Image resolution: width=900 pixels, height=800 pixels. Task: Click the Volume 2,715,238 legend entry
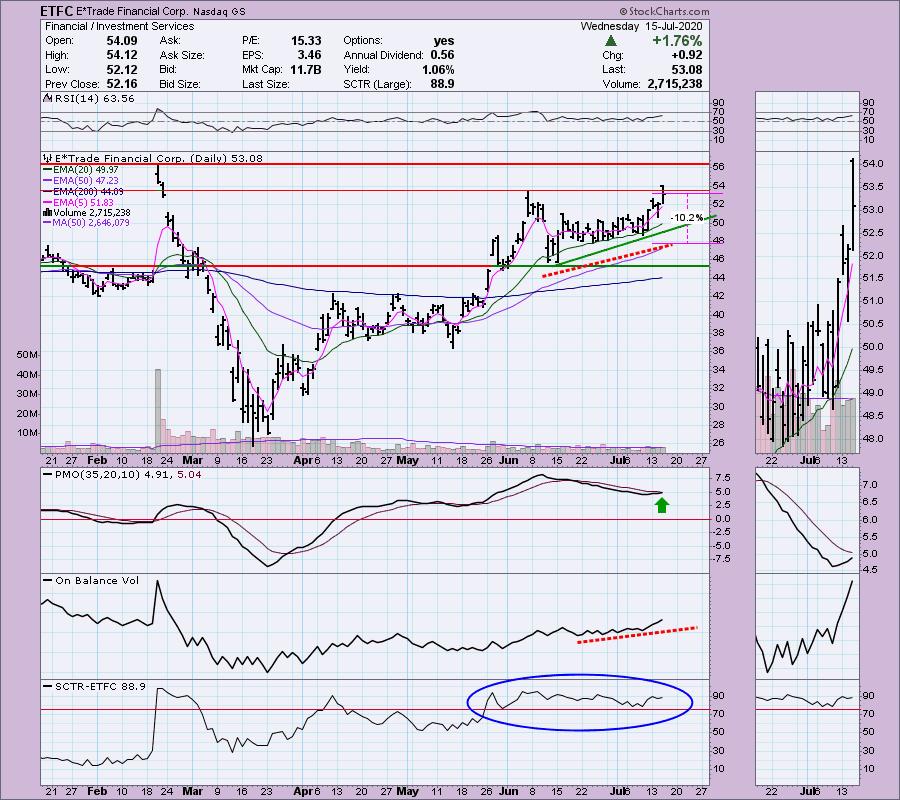click(92, 212)
